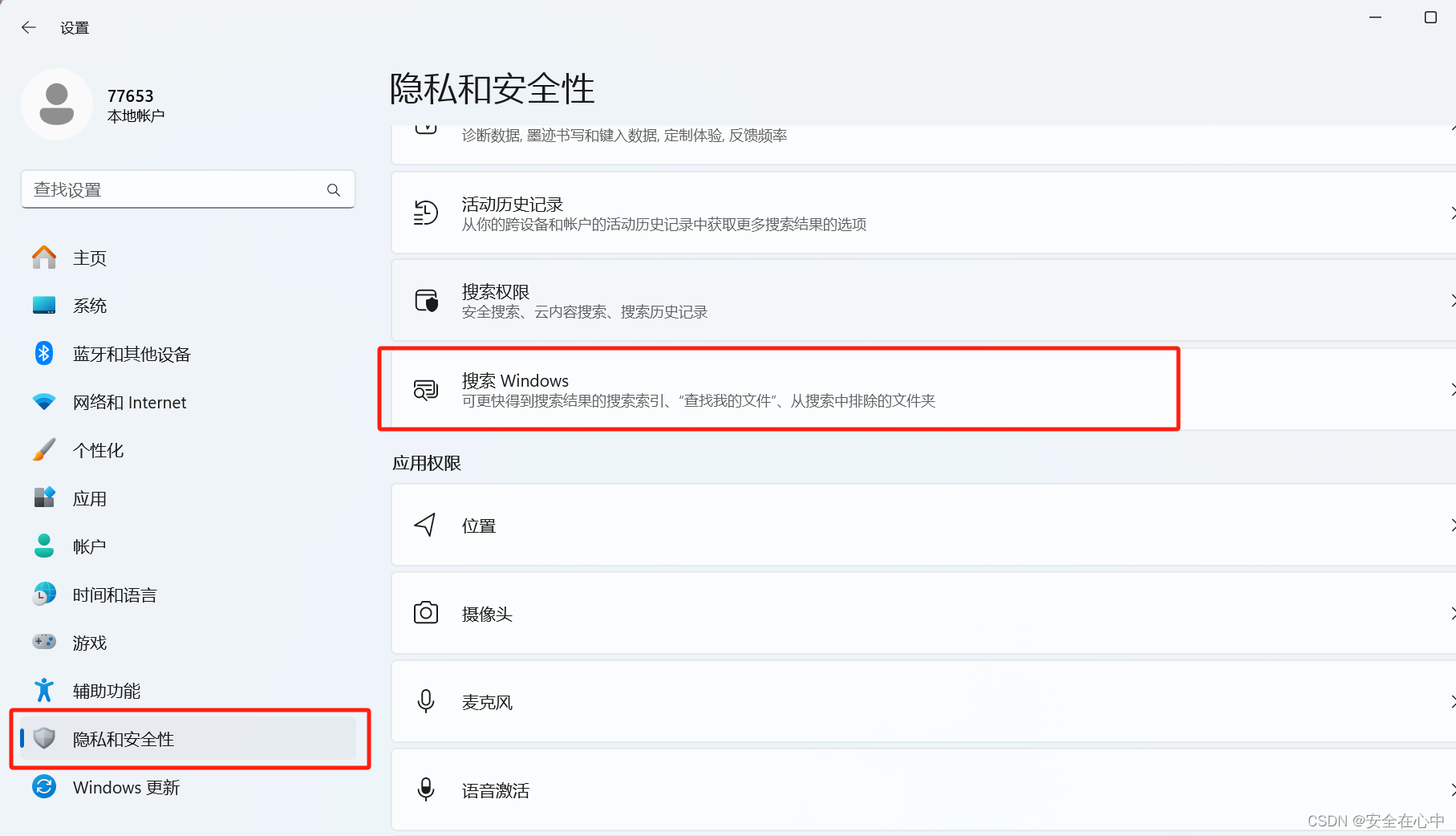Click the back arrow in Settings
1456x836 pixels.
click(x=29, y=27)
